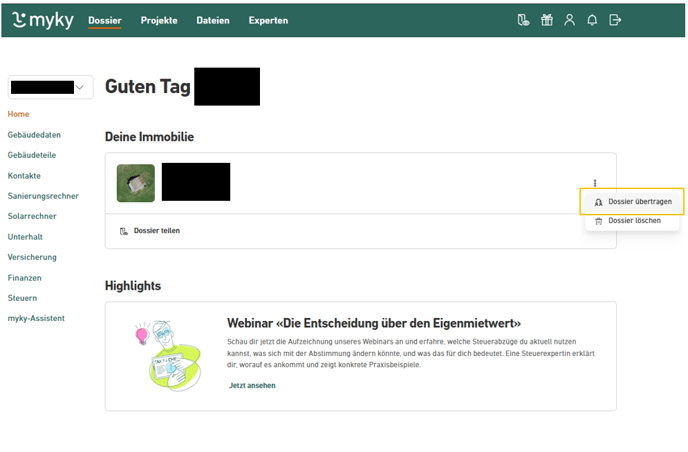Choose Dossier löschen in the context menu
Screen dimensions: 688x452
(x=634, y=220)
